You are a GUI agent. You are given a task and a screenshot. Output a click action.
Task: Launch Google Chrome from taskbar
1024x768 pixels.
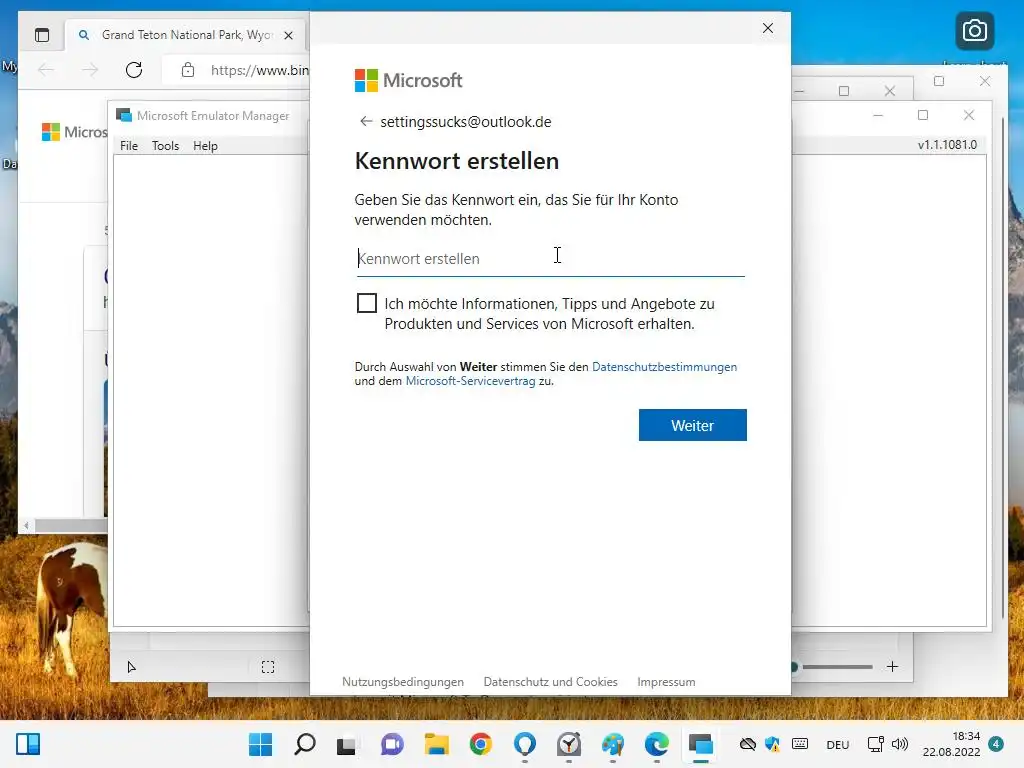(x=481, y=744)
